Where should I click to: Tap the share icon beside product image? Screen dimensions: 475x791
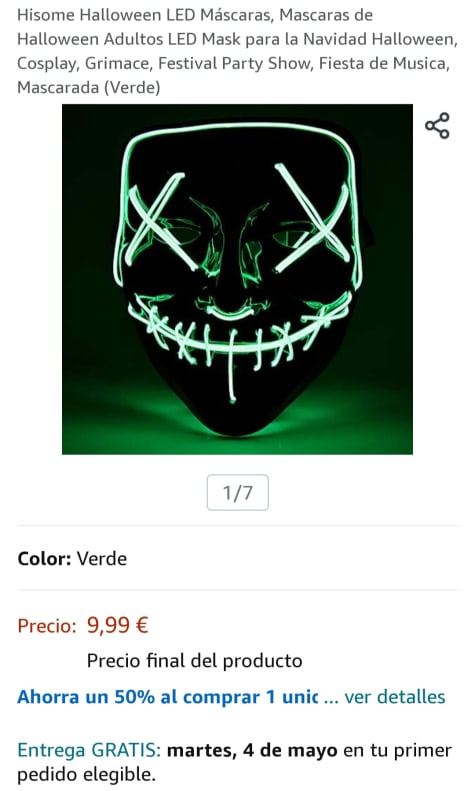[x=437, y=126]
